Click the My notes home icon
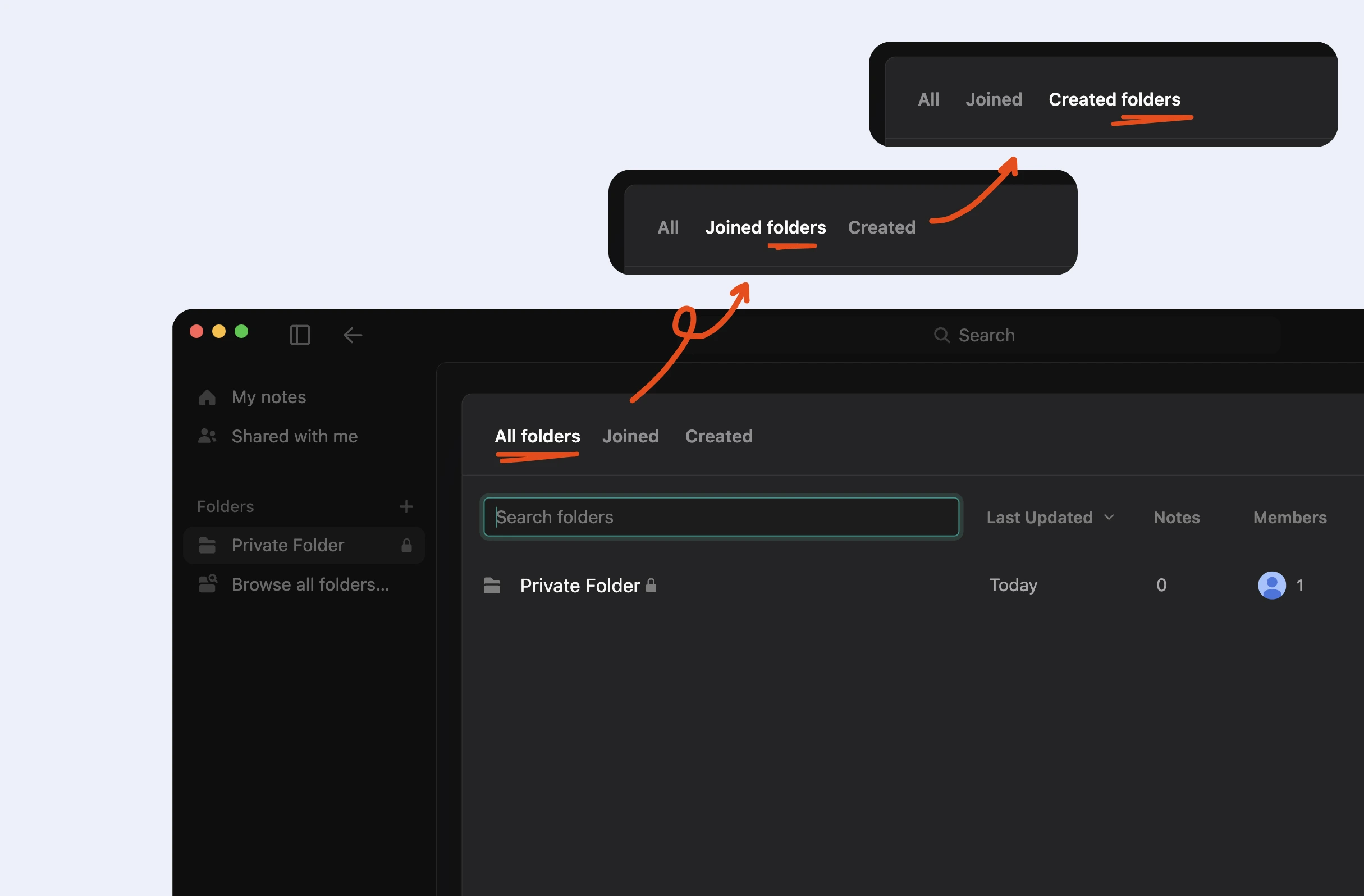Viewport: 1364px width, 896px height. tap(207, 397)
